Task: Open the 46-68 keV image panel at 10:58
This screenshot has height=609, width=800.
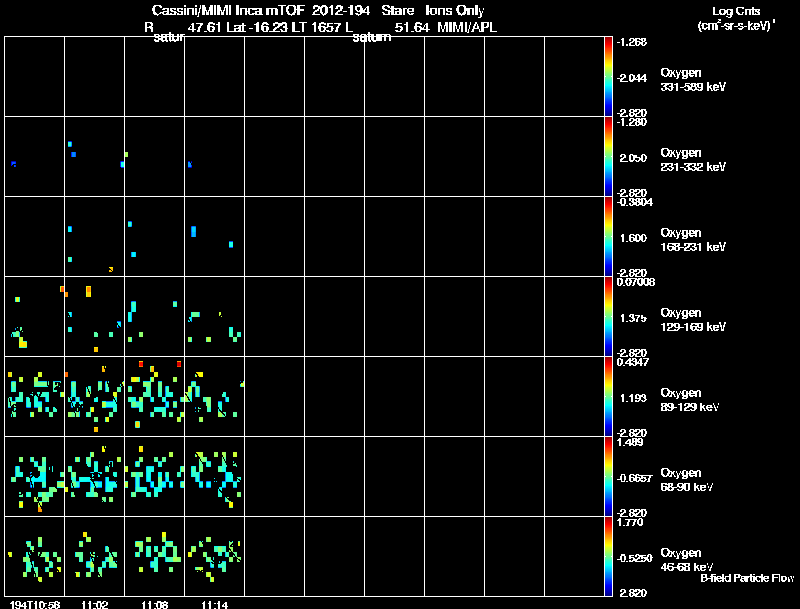Action: pos(35,556)
